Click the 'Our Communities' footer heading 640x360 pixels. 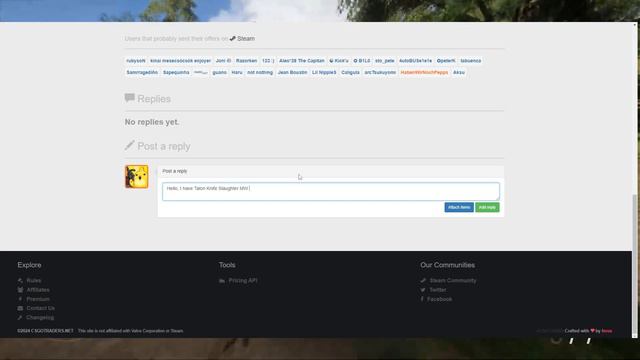[x=447, y=265]
